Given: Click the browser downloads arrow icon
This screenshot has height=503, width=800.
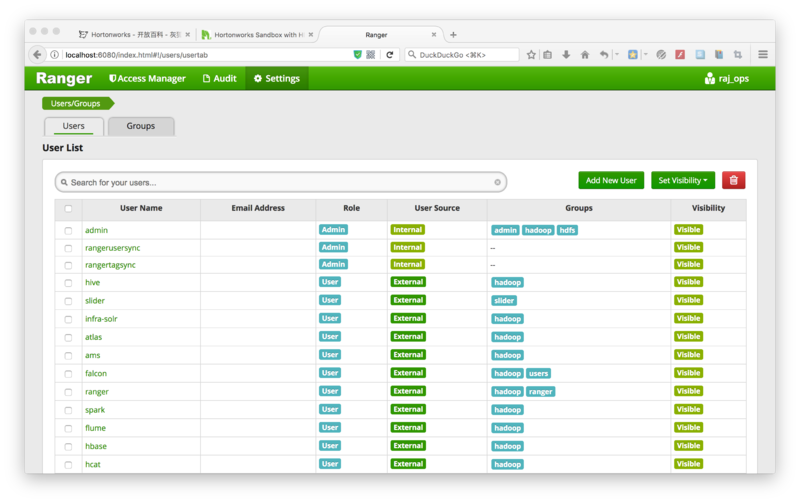Looking at the screenshot, I should [566, 54].
